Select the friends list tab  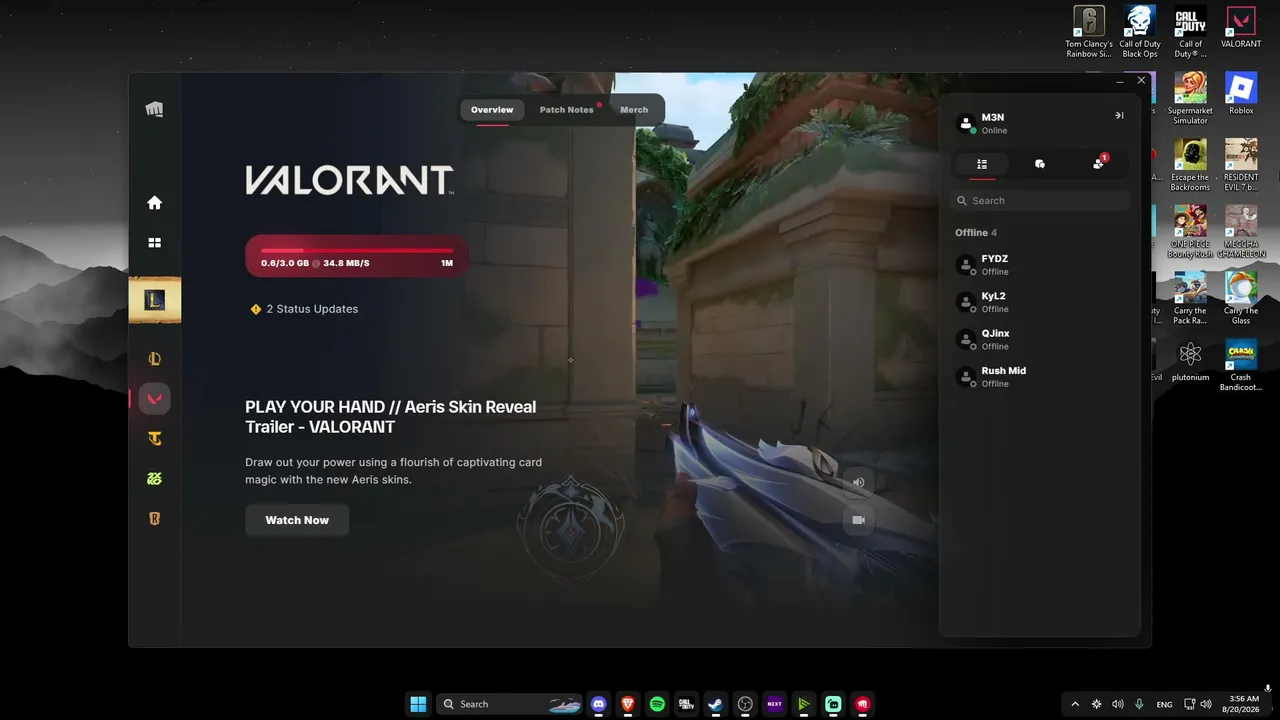pos(982,164)
